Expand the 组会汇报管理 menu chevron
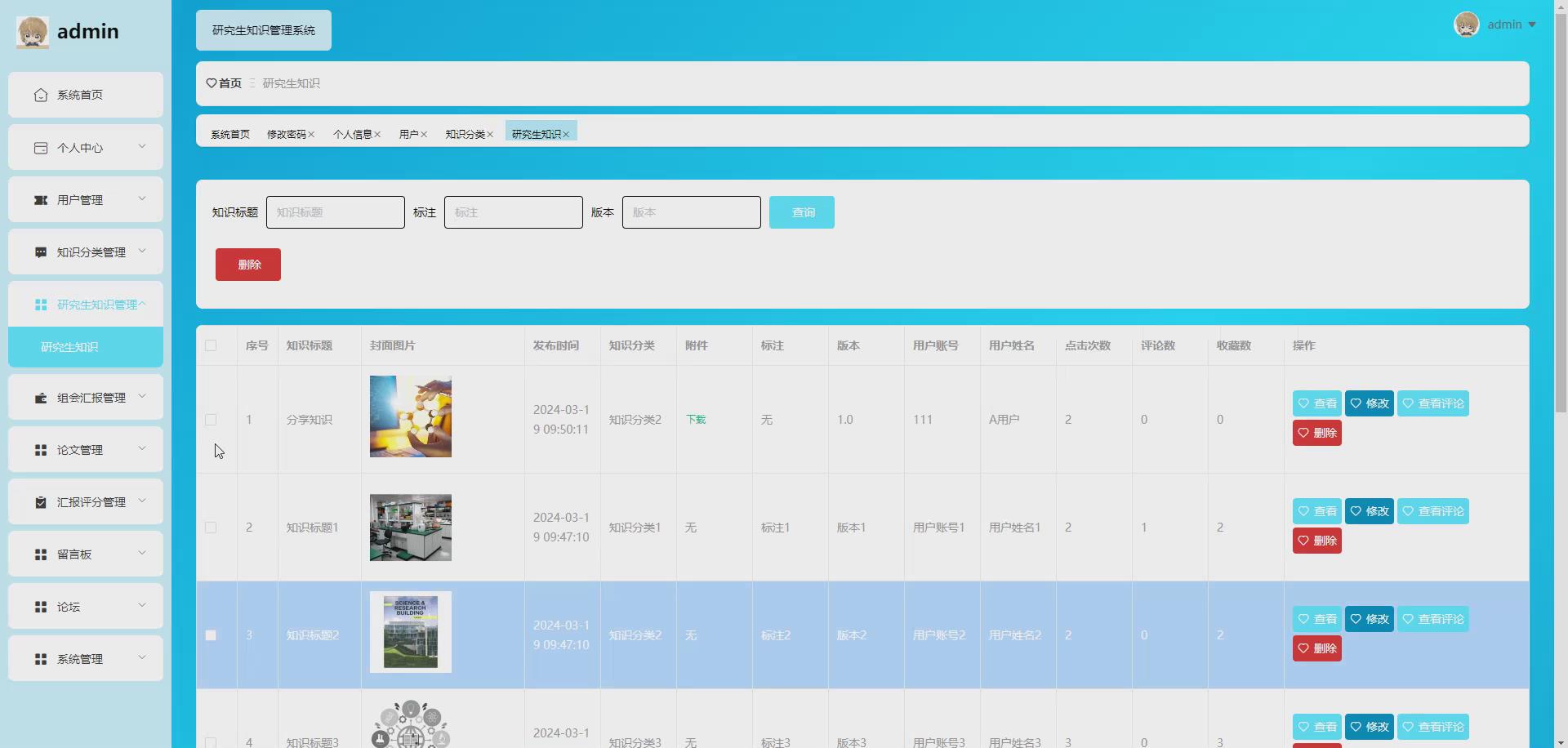Viewport: 1568px width, 748px height. 142,397
